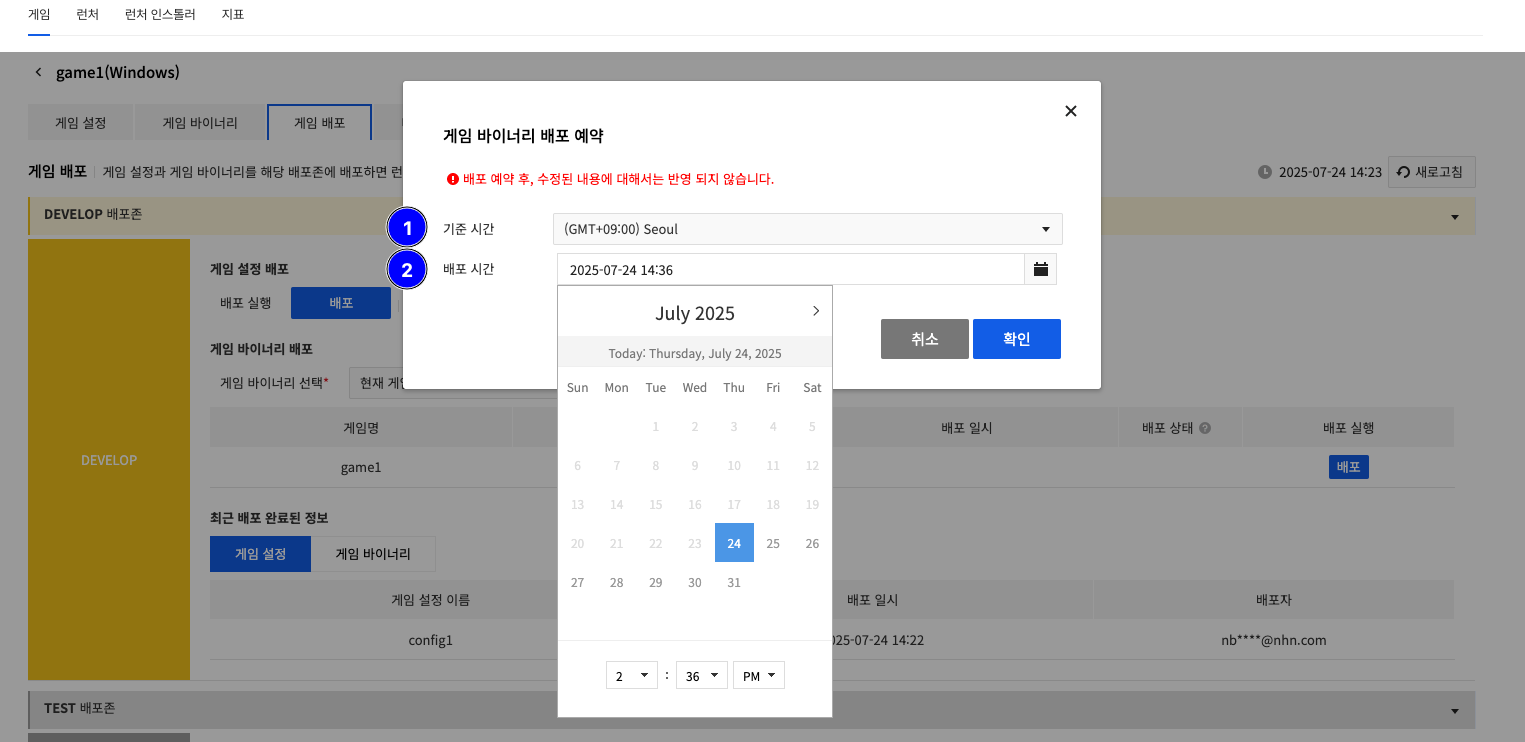Viewport: 1525px width, 742px height.
Task: Click the help icon beside 배포 상태
Action: click(x=1205, y=428)
